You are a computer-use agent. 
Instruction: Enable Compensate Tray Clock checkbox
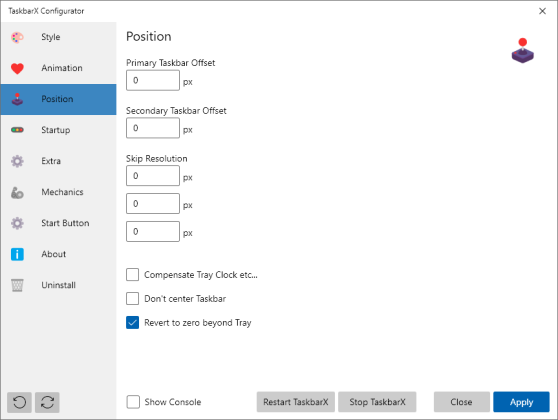(132, 275)
